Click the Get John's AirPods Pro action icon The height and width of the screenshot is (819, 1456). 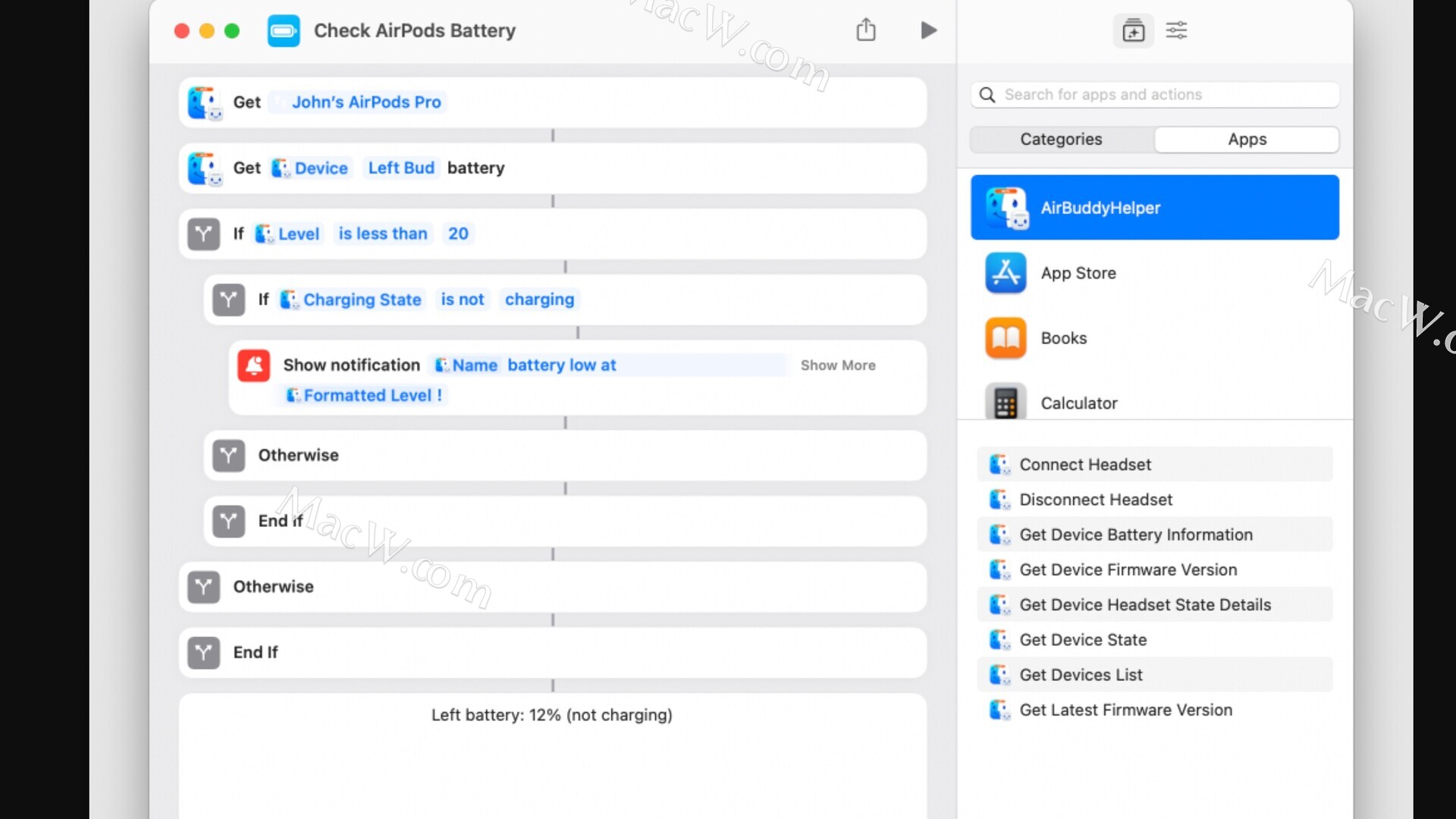click(x=205, y=103)
